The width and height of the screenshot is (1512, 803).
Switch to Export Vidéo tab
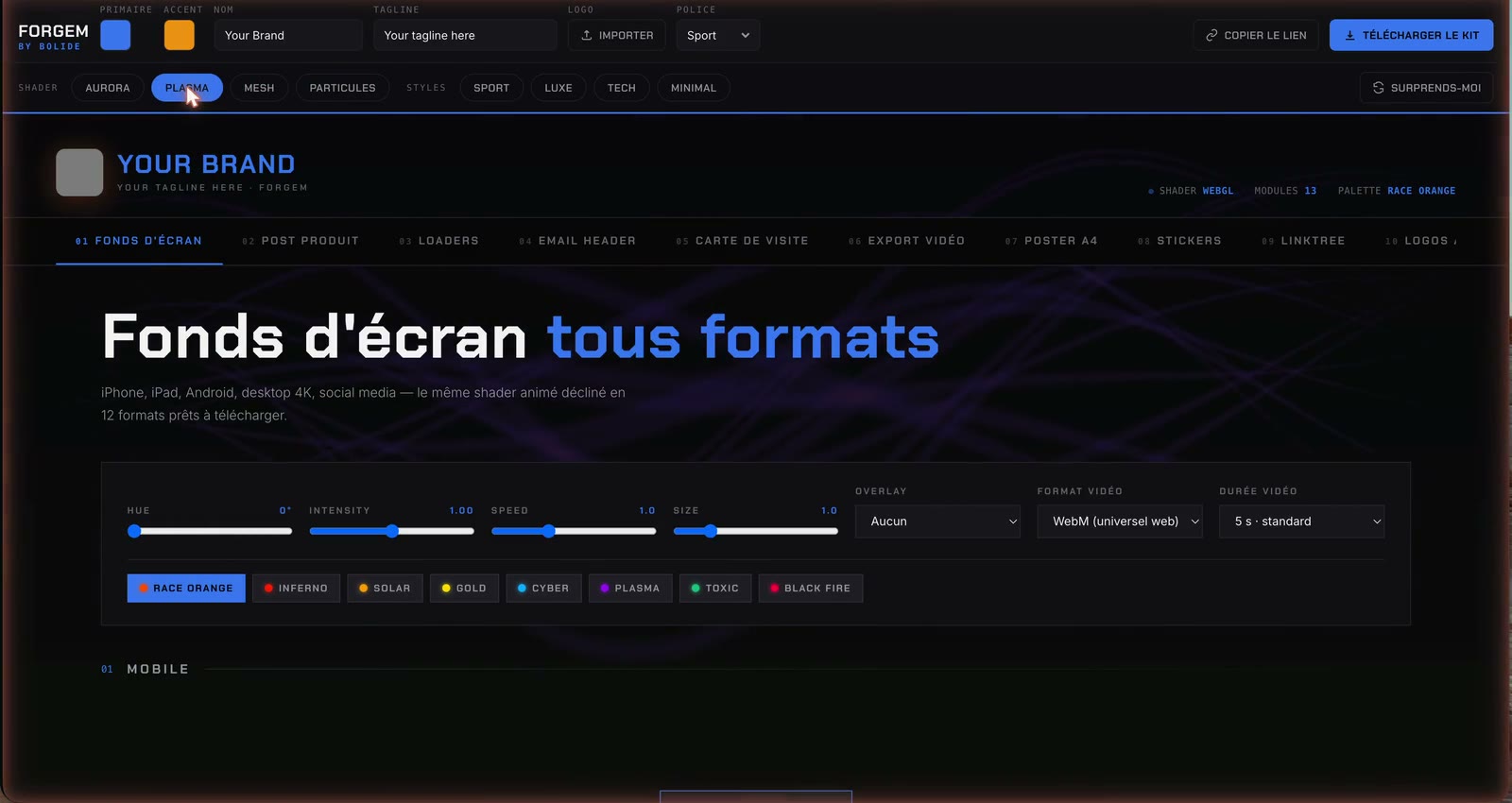[906, 241]
